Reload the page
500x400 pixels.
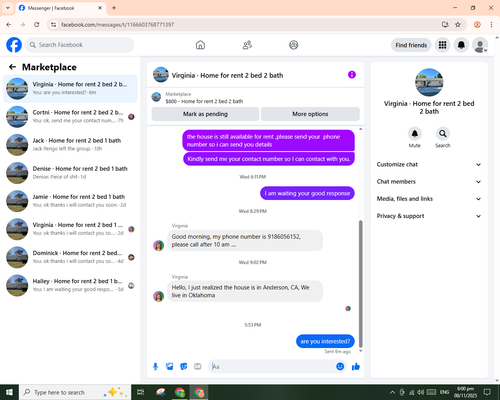[x=37, y=25]
